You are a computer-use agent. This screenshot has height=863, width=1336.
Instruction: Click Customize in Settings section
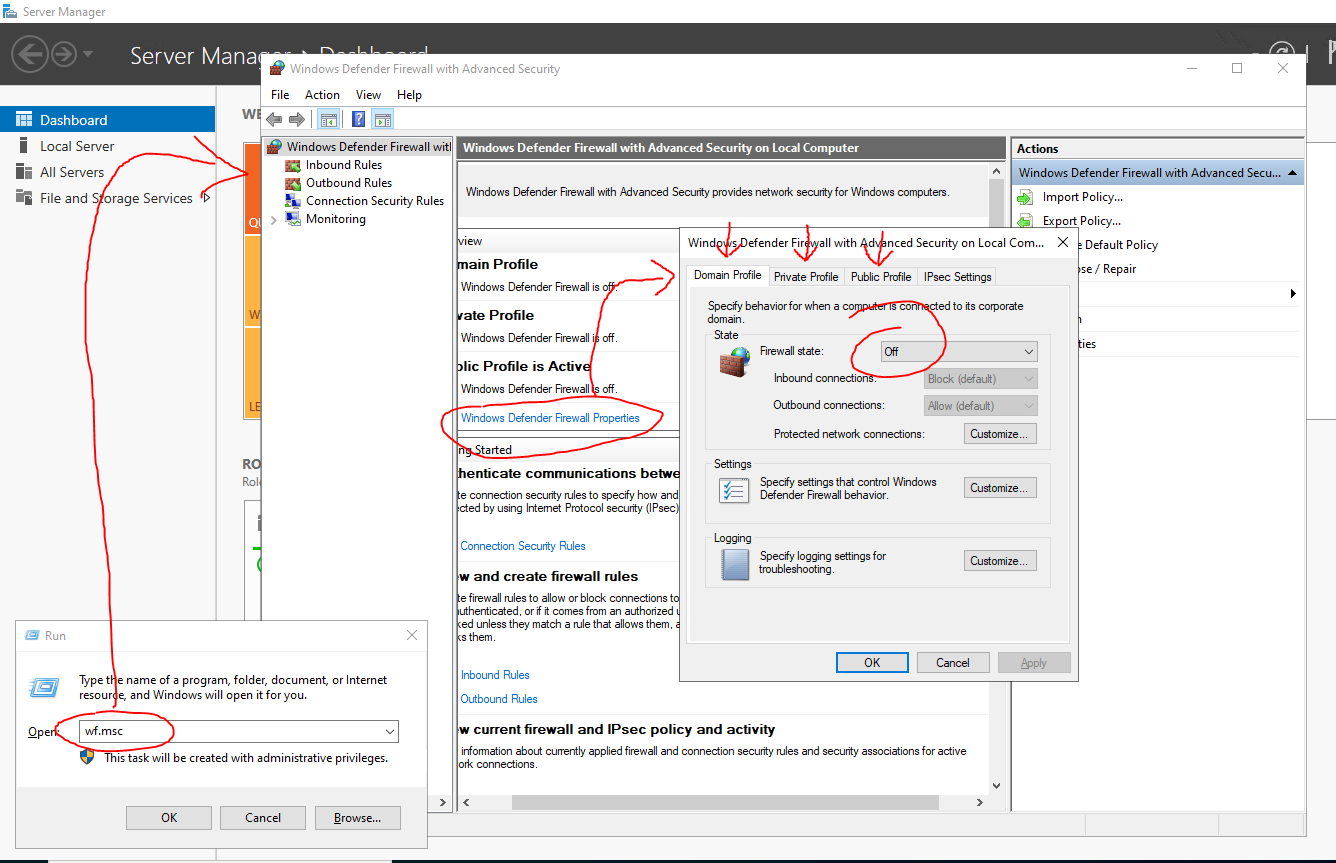coord(1000,488)
